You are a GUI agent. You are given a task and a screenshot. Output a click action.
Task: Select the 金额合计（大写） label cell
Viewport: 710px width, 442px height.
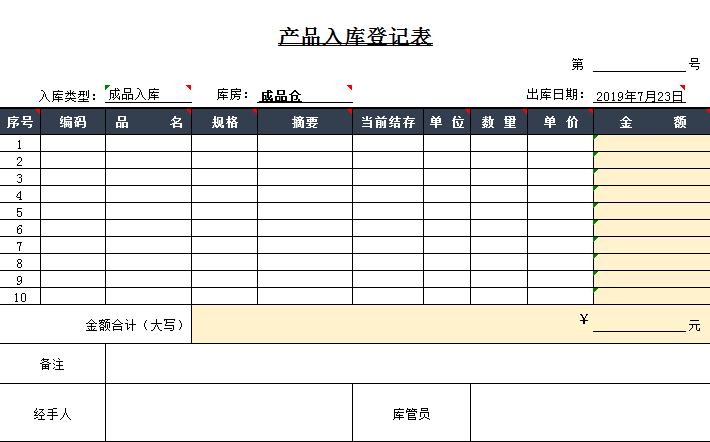(96, 325)
